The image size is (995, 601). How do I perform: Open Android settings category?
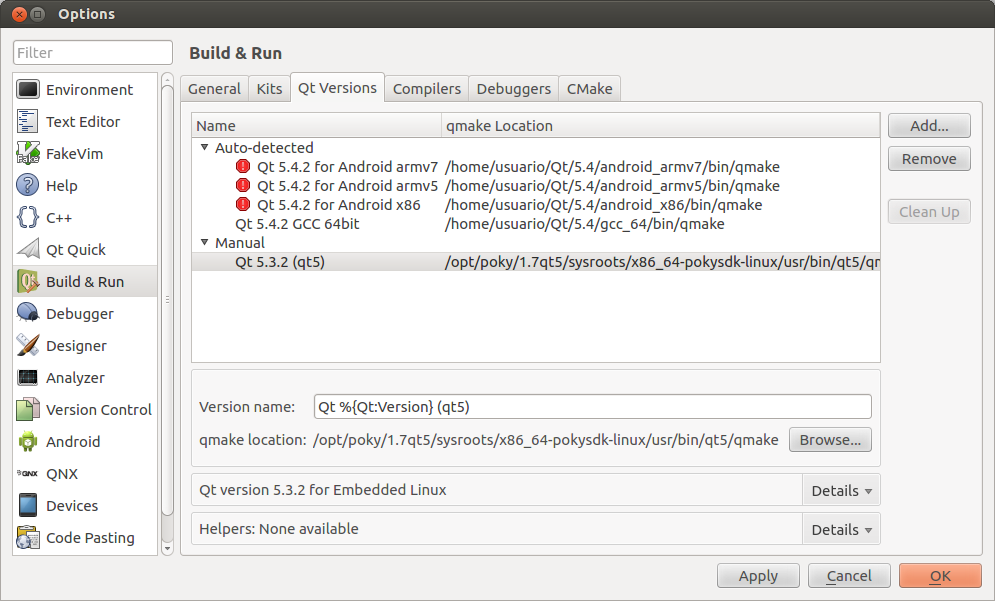point(72,442)
